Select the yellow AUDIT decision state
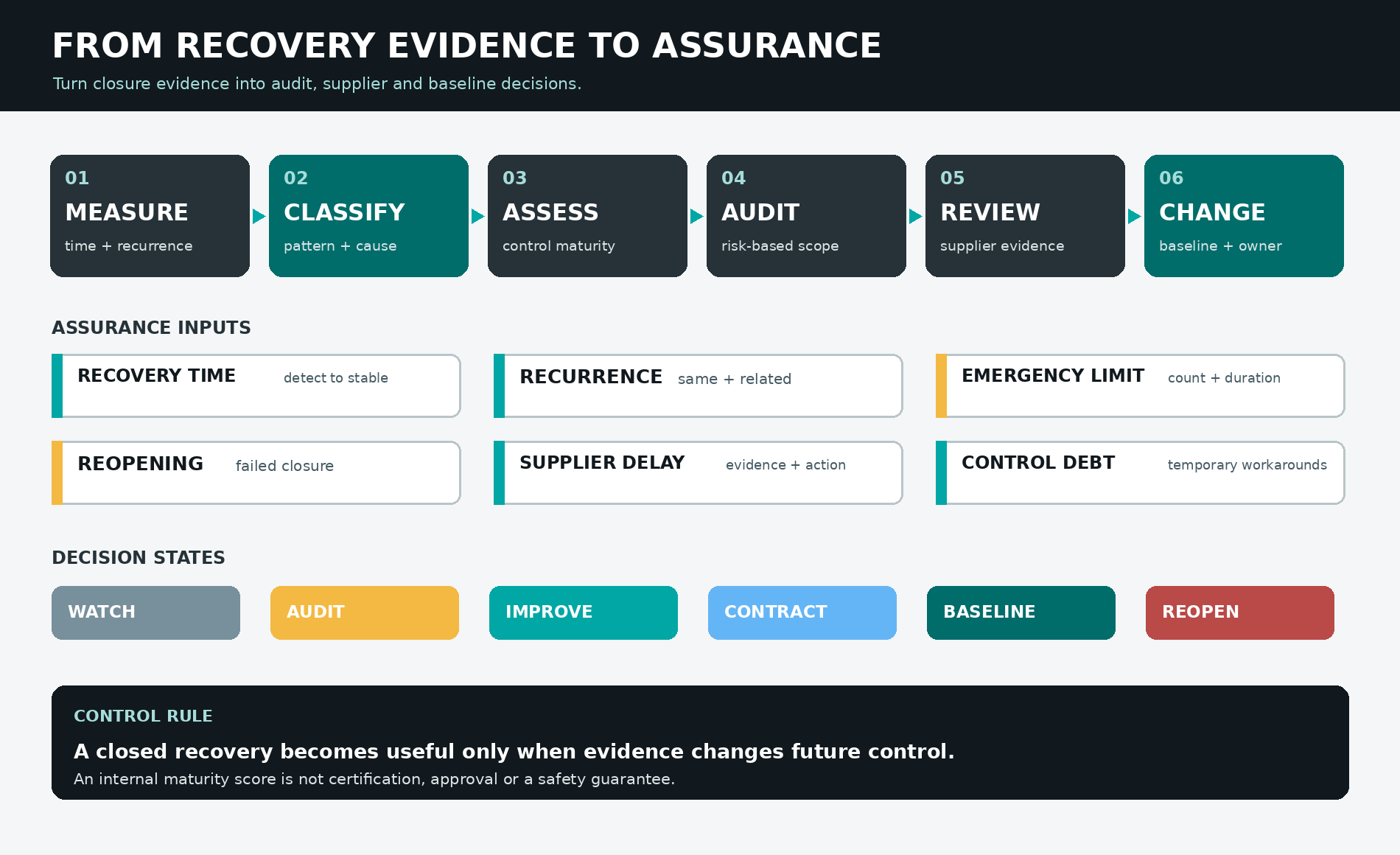This screenshot has width=1400, height=855. (365, 613)
